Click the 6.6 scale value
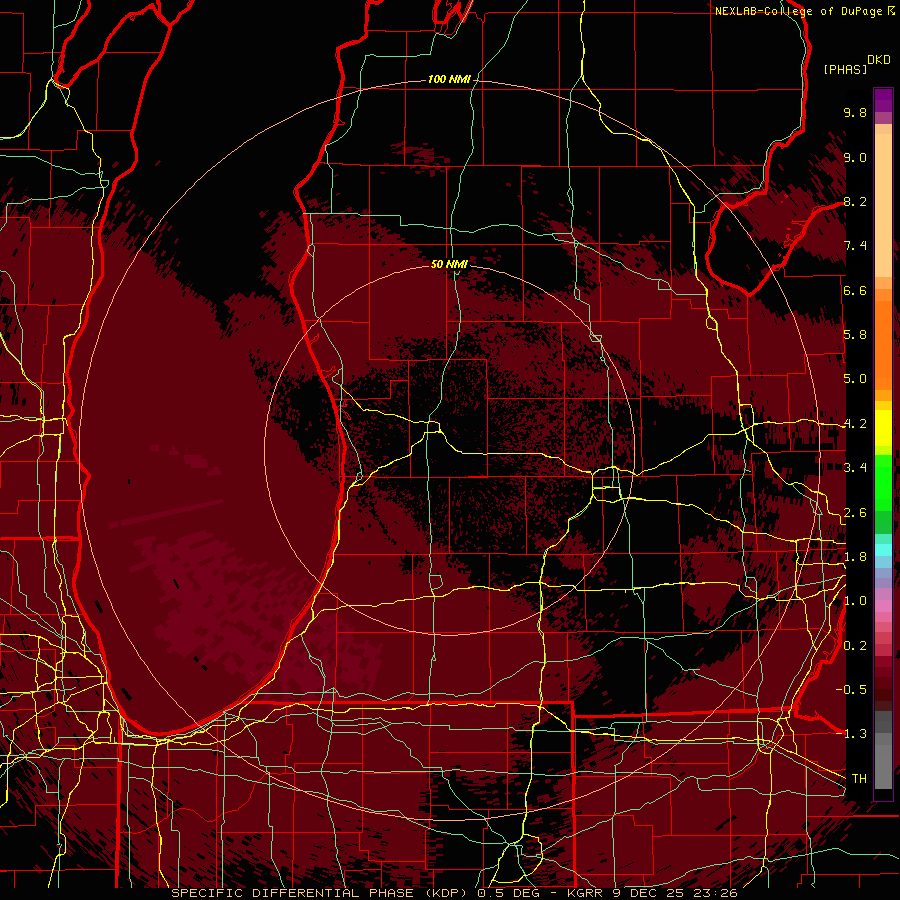Image resolution: width=900 pixels, height=900 pixels. tap(855, 290)
